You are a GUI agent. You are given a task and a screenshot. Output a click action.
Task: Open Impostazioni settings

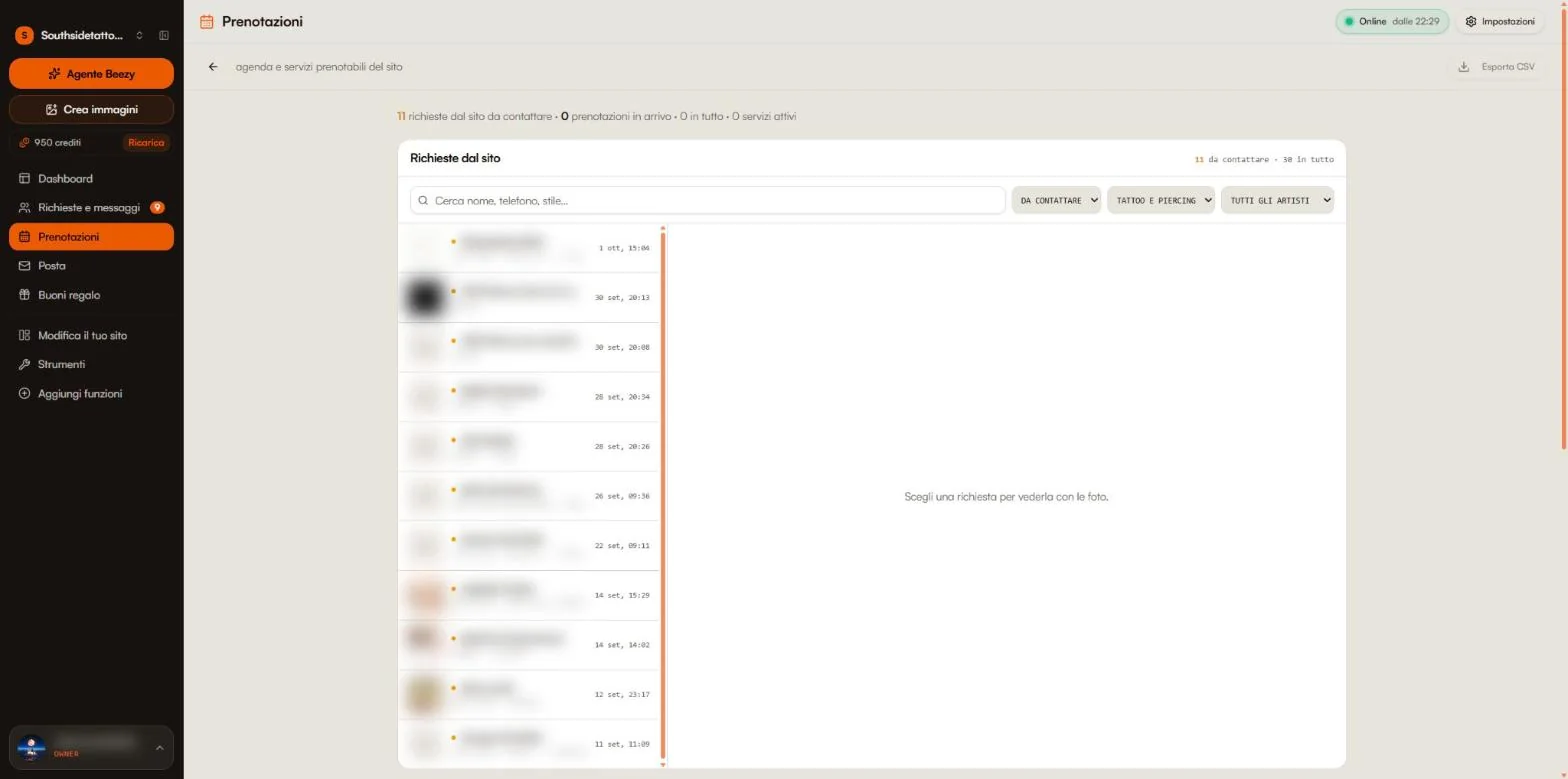coord(1500,21)
